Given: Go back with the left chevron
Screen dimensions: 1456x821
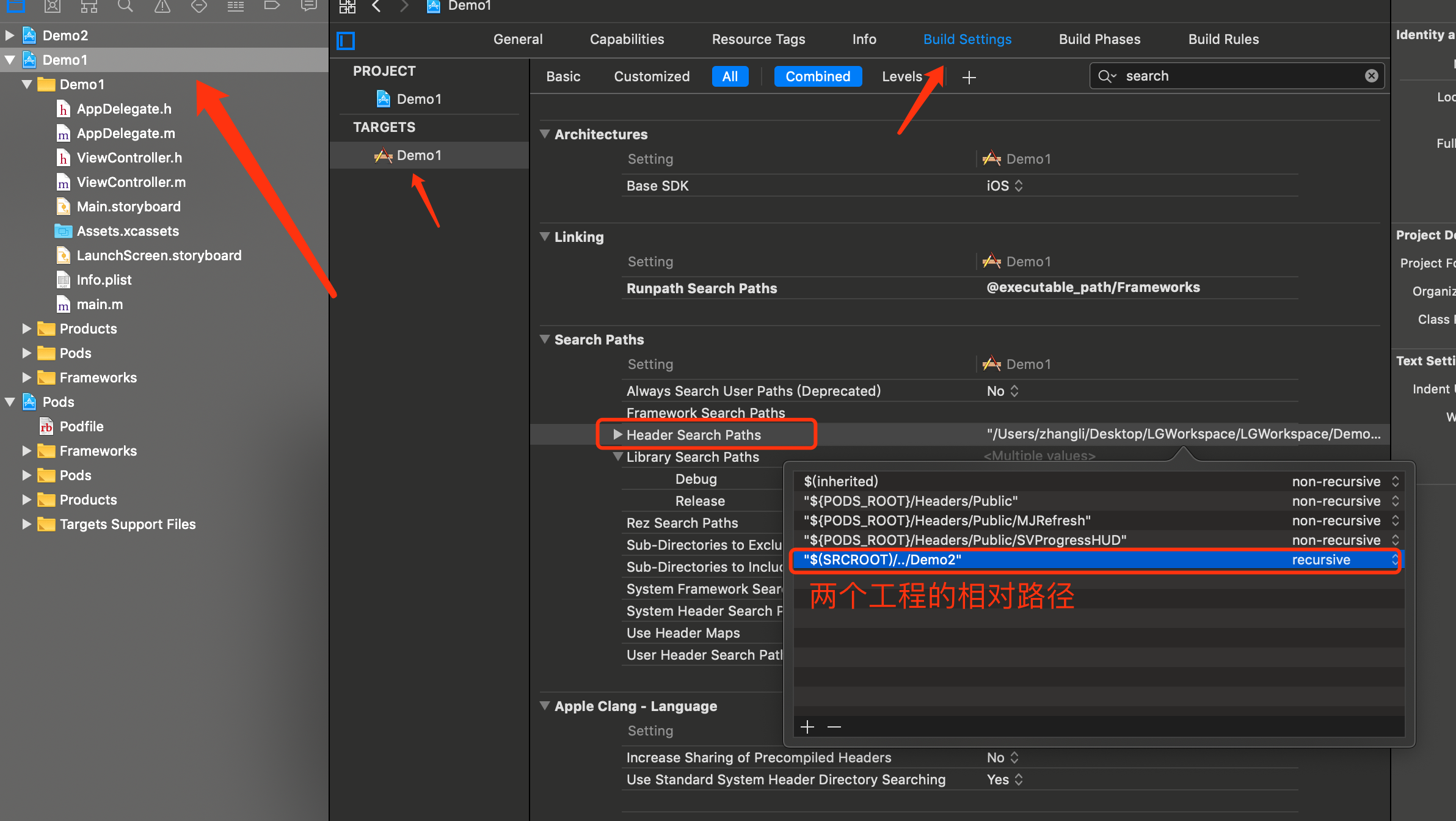Looking at the screenshot, I should pyautogui.click(x=376, y=6).
